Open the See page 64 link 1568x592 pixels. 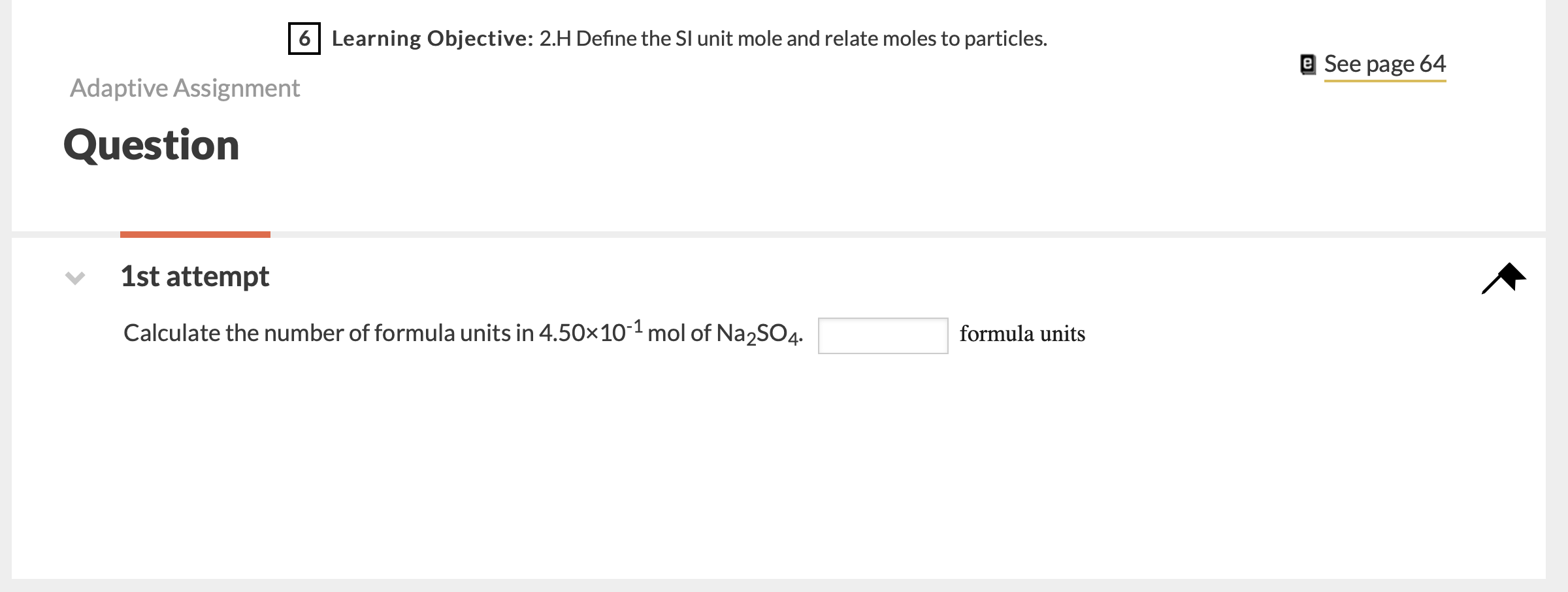tap(1384, 64)
